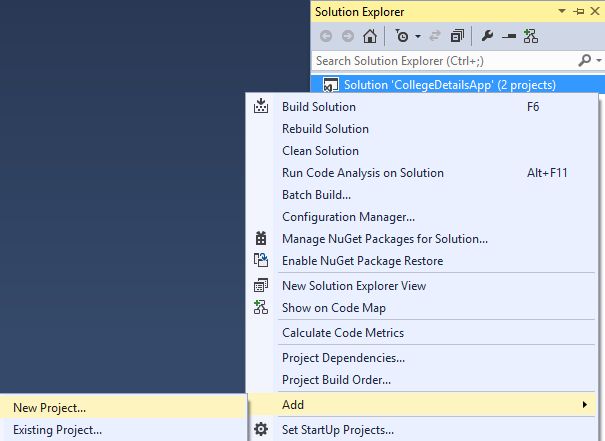Click the Preview Selected Items icon
605x441 pixels.
508,36
